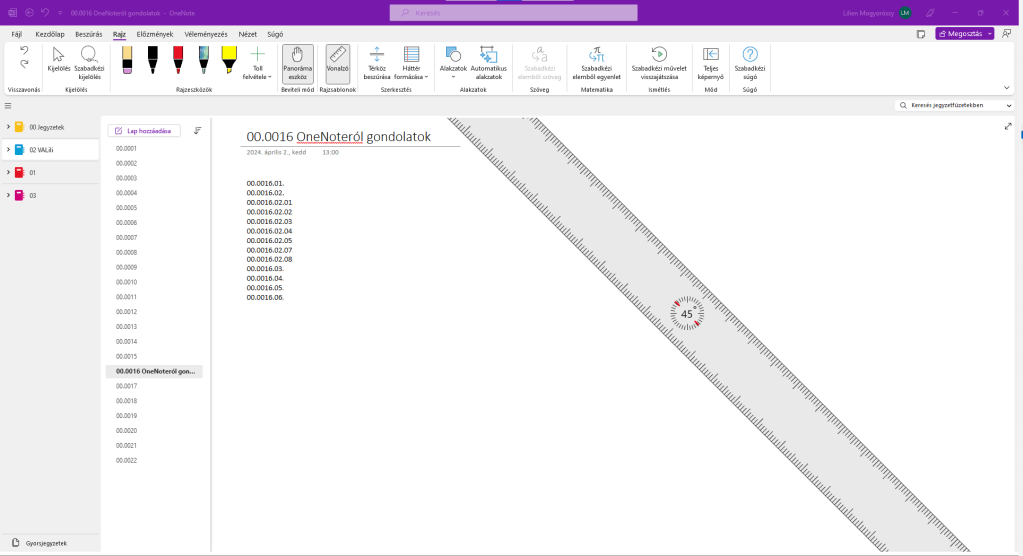
Task: Sort pages using the sort icon
Action: coord(197,130)
